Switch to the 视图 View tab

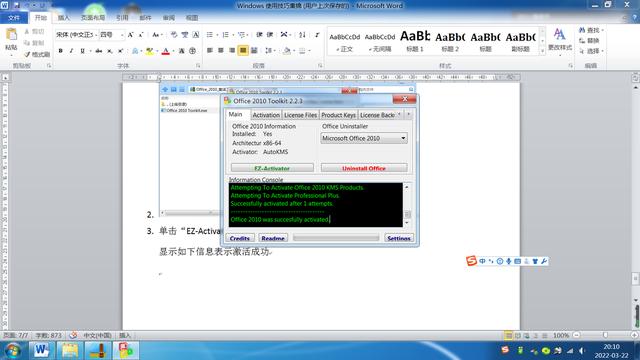click(x=192, y=18)
